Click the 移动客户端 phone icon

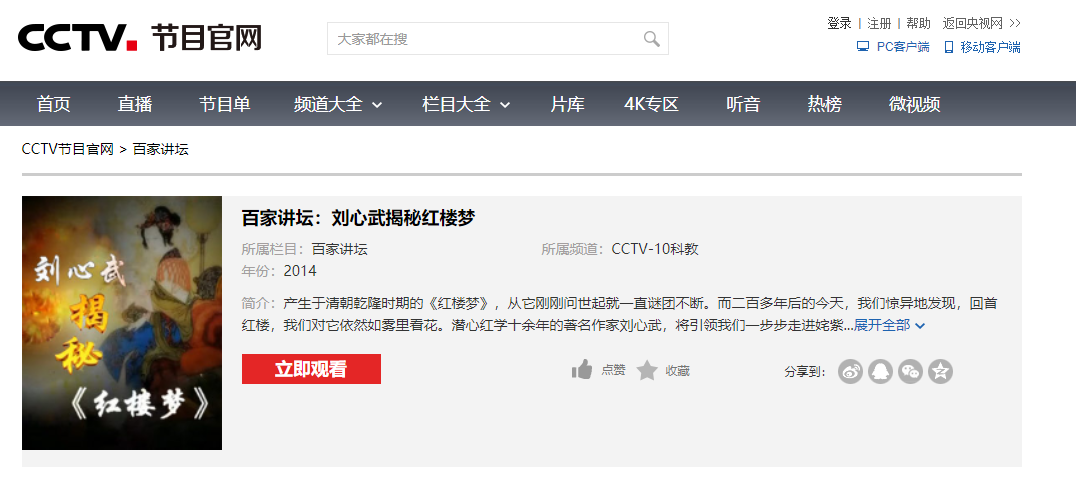point(949,47)
